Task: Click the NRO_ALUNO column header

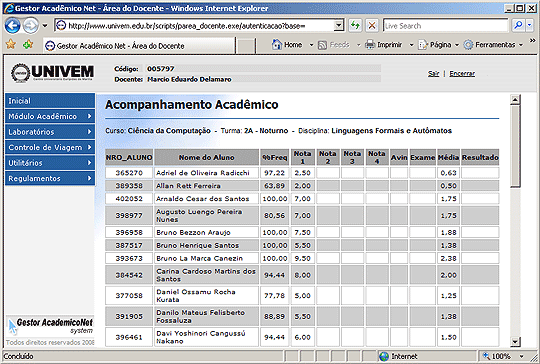Action: tap(129, 157)
